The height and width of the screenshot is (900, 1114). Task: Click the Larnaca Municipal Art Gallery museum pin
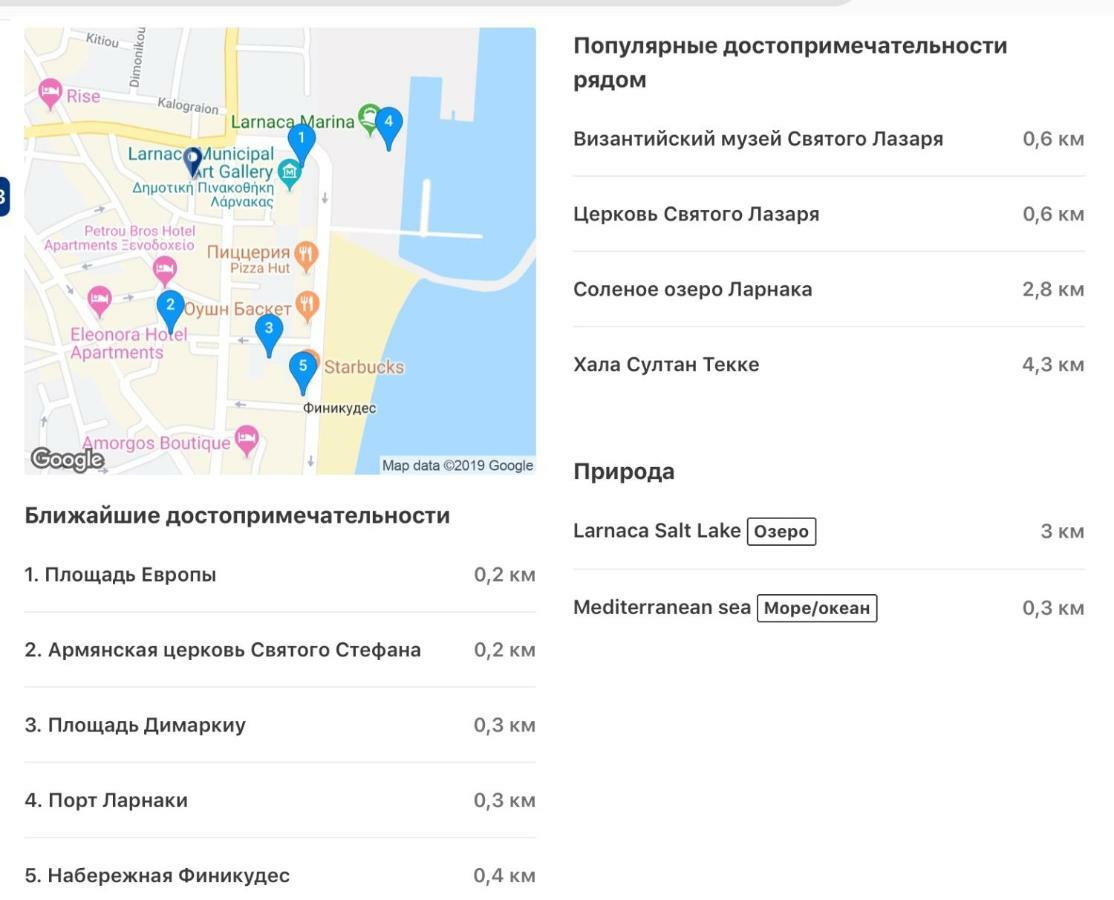289,174
